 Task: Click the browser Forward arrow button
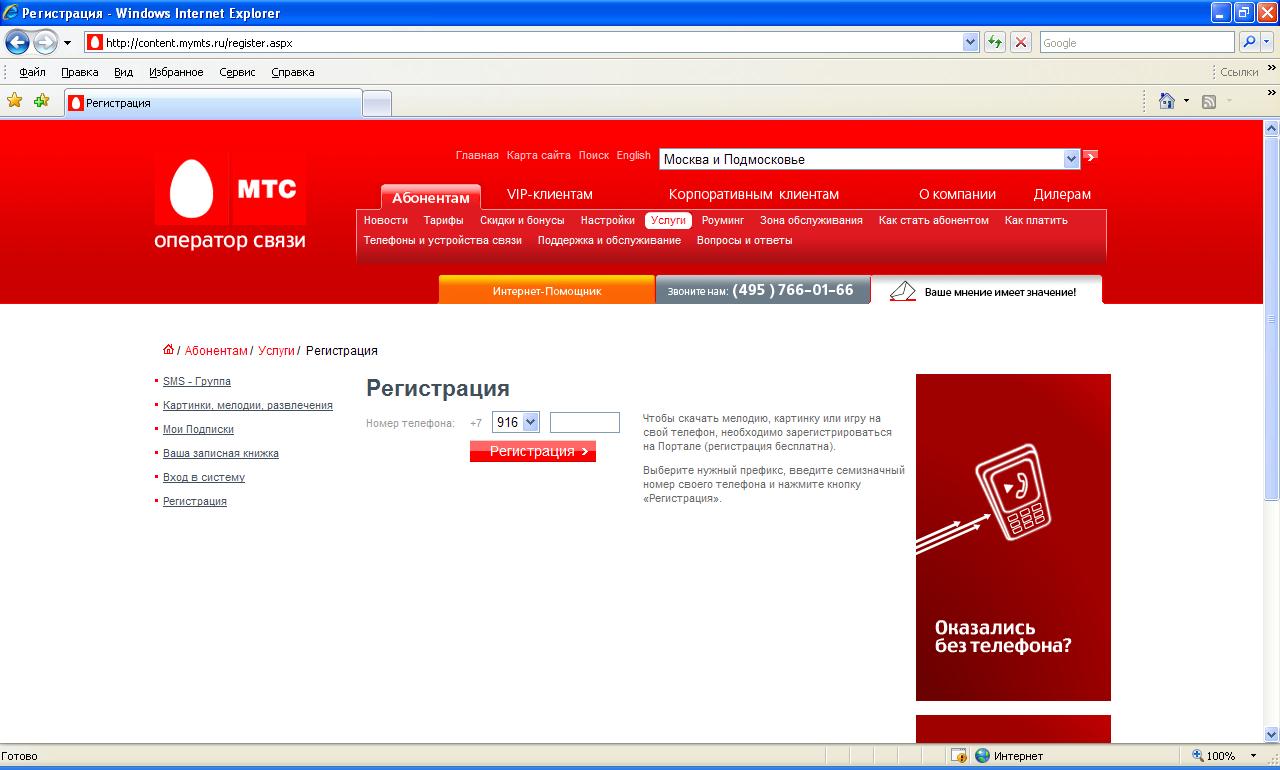45,43
